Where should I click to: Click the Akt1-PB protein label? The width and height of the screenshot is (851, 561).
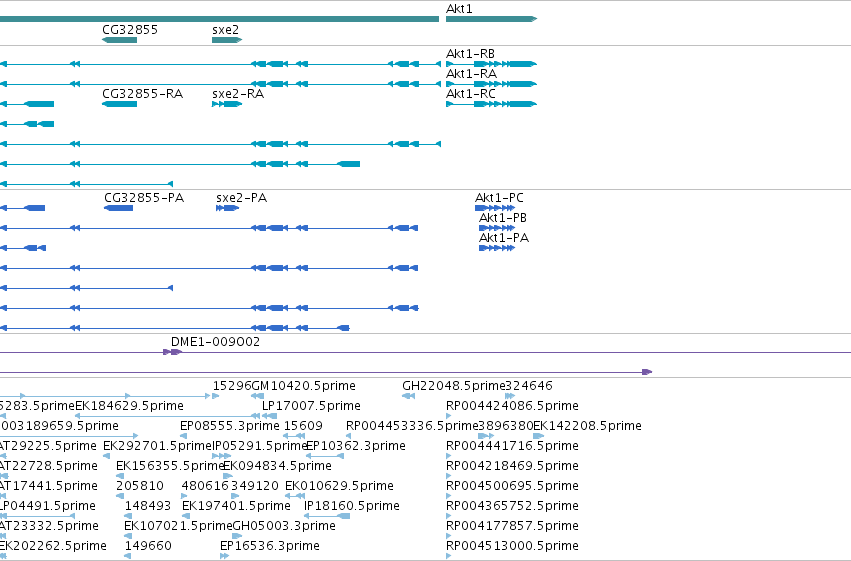503,218
